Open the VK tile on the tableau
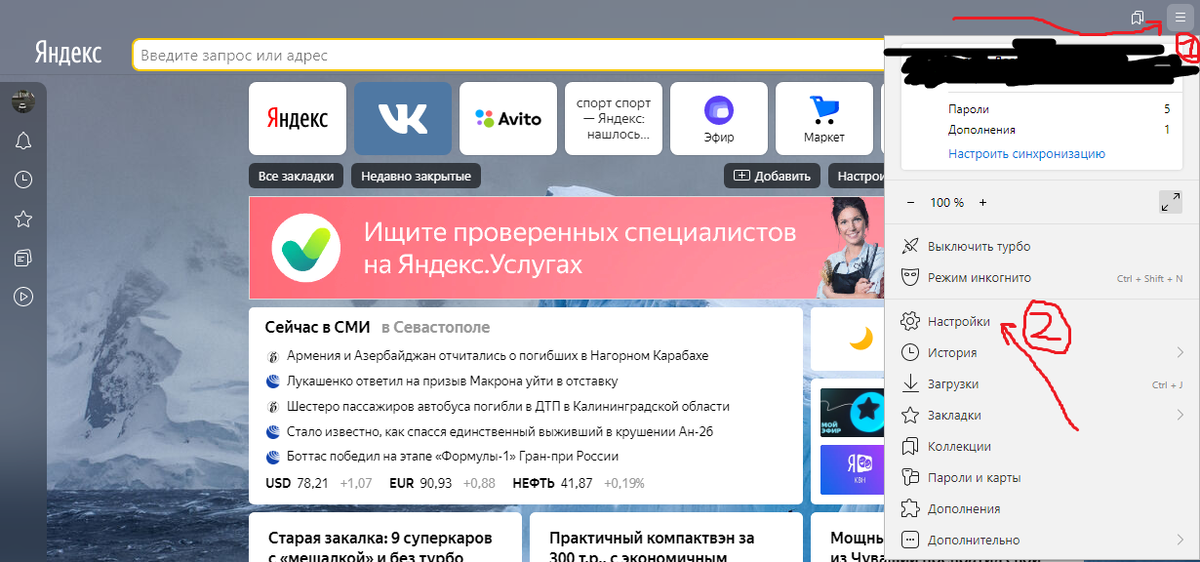This screenshot has width=1200, height=562. (403, 118)
